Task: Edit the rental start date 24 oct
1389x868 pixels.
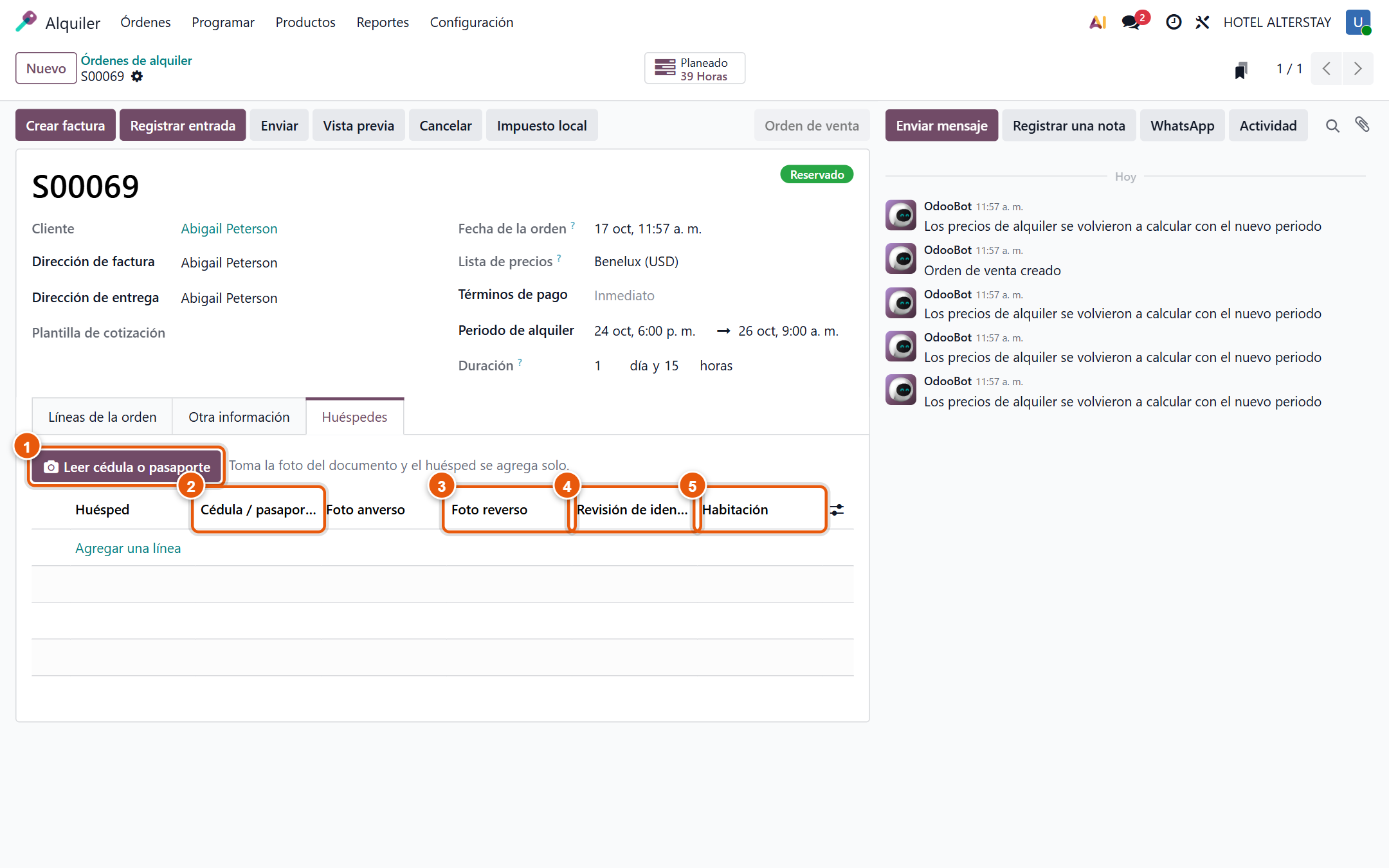Action: (645, 331)
